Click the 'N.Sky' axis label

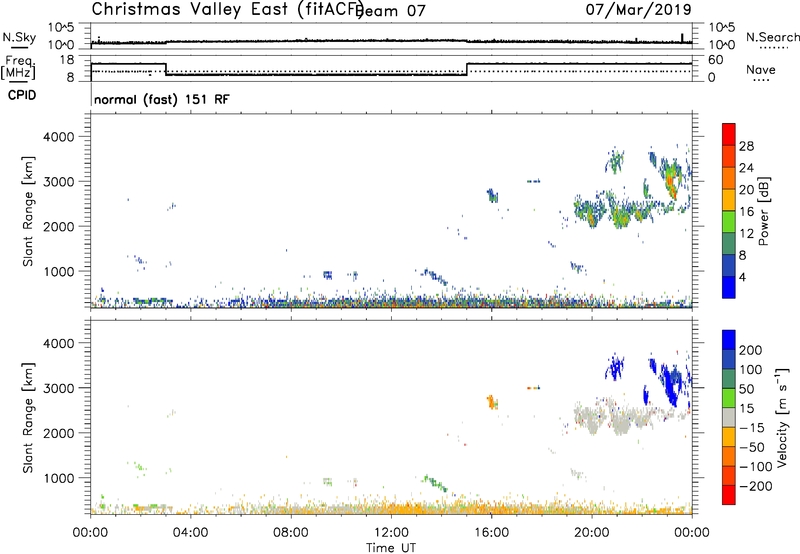[19, 37]
